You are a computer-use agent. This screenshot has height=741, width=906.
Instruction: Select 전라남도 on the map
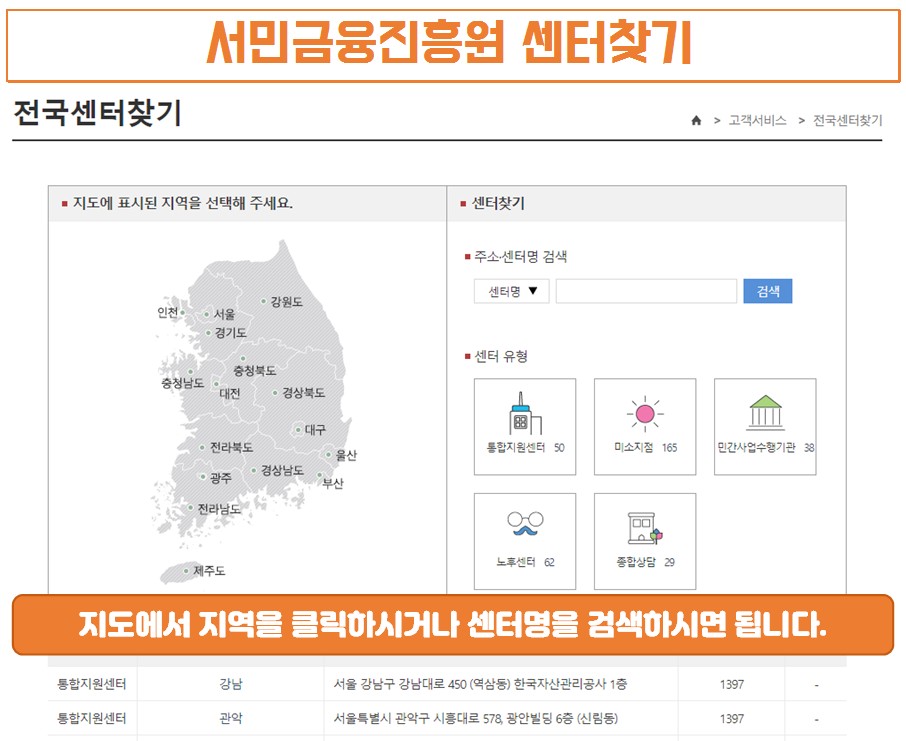coord(219,509)
